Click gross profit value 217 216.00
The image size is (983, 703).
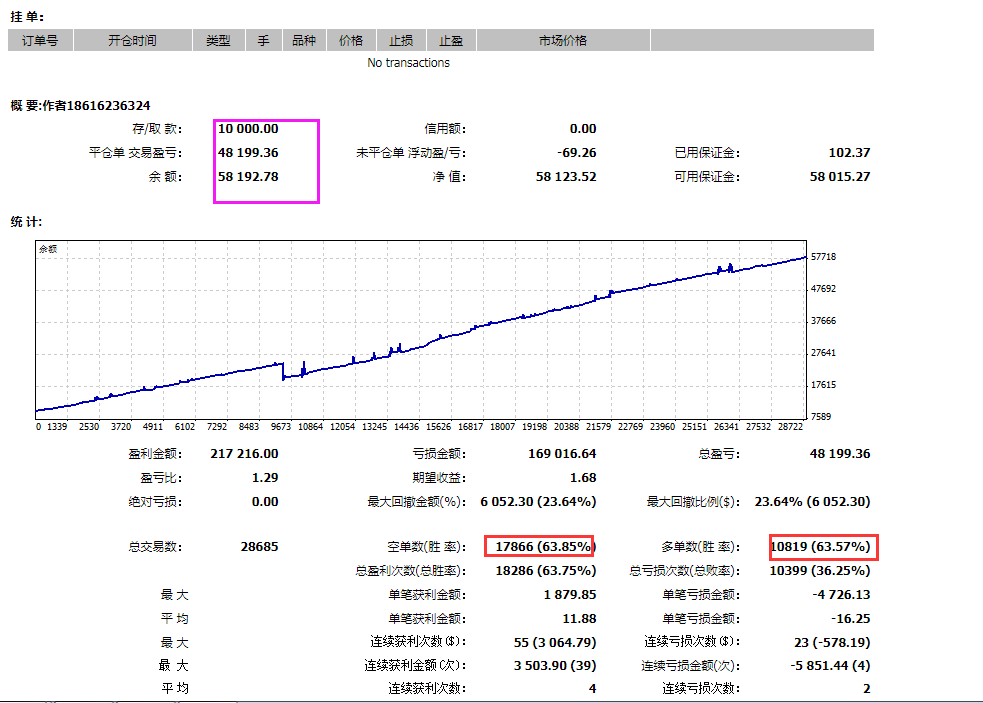coord(244,453)
